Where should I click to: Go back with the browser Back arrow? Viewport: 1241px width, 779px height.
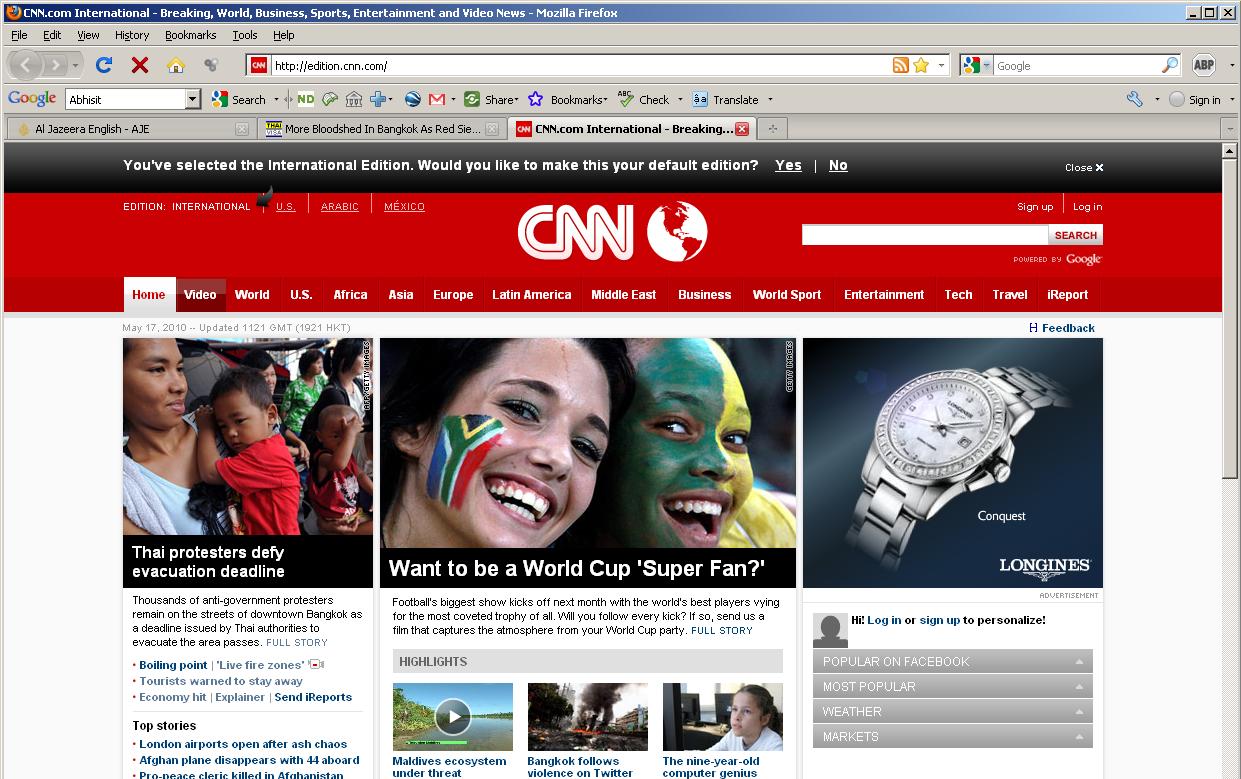(x=25, y=65)
